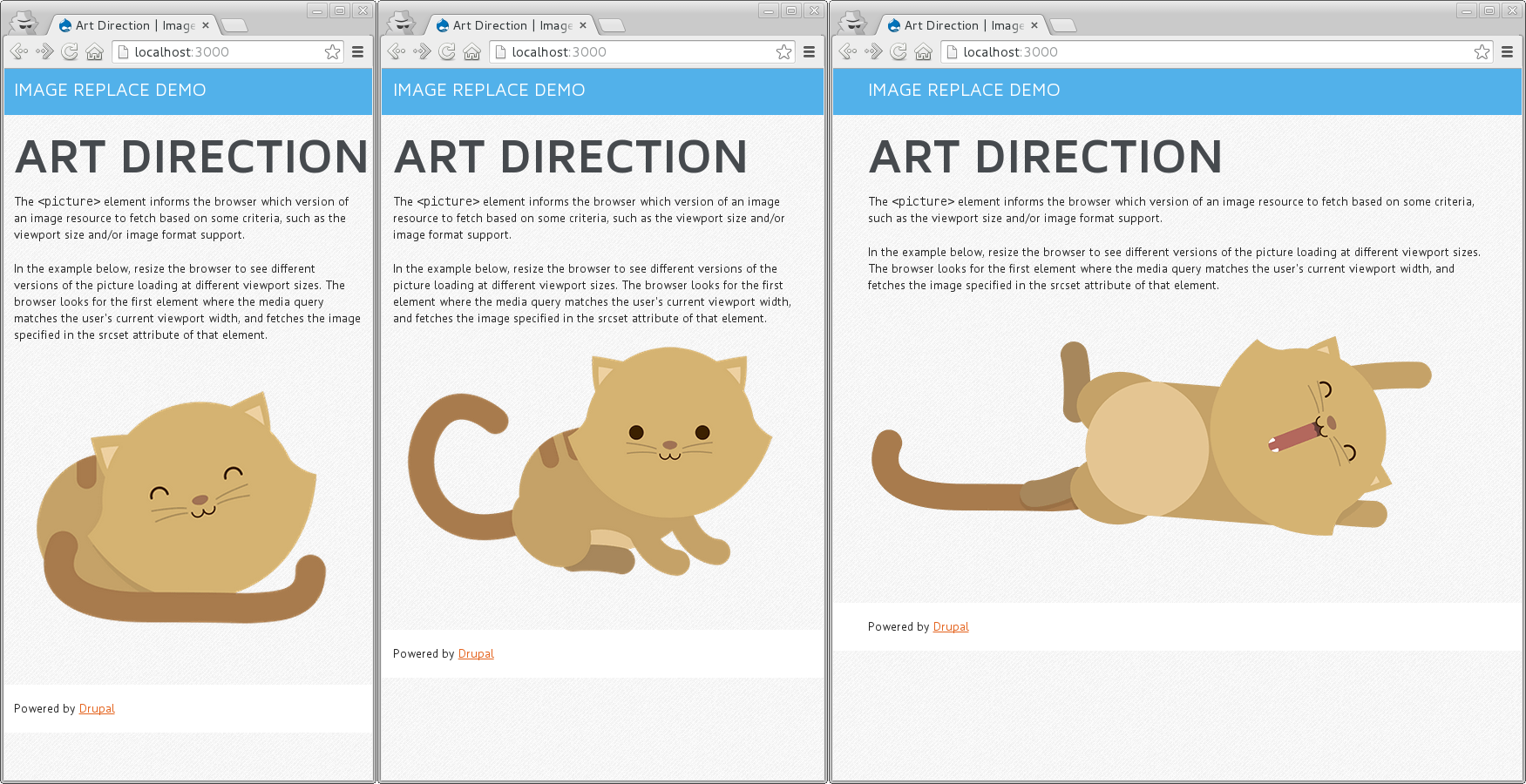This screenshot has height=784, width=1526.
Task: Open the hamburger menu in the rightmost browser window
Action: click(1507, 52)
